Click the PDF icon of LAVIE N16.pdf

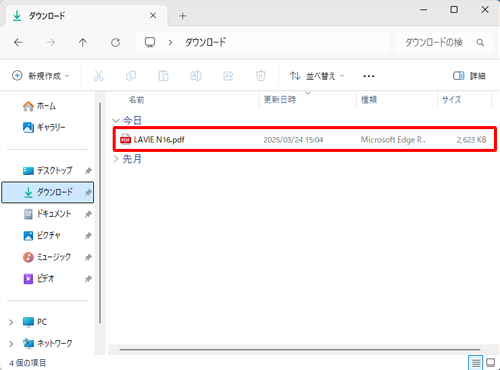tap(125, 140)
